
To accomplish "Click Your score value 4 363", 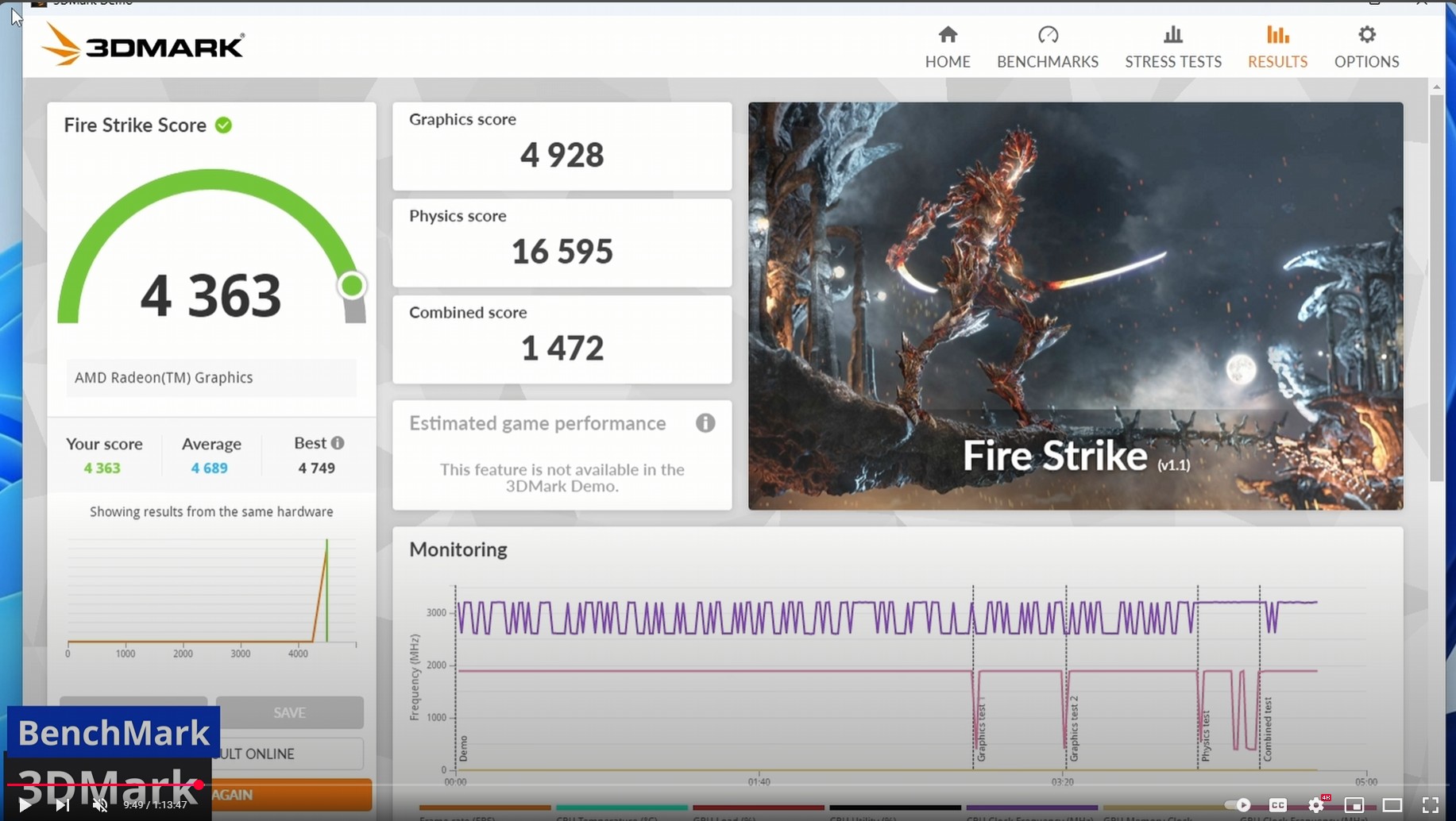I will click(102, 468).
